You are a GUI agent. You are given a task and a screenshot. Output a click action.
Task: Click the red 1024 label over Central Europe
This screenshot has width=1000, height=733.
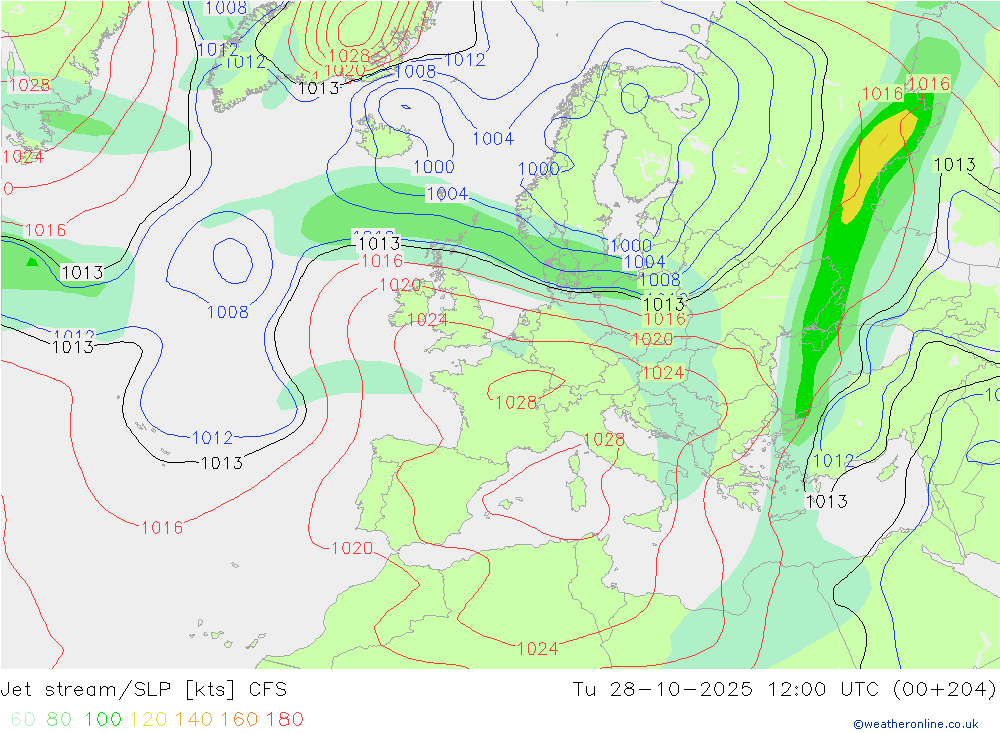(663, 373)
